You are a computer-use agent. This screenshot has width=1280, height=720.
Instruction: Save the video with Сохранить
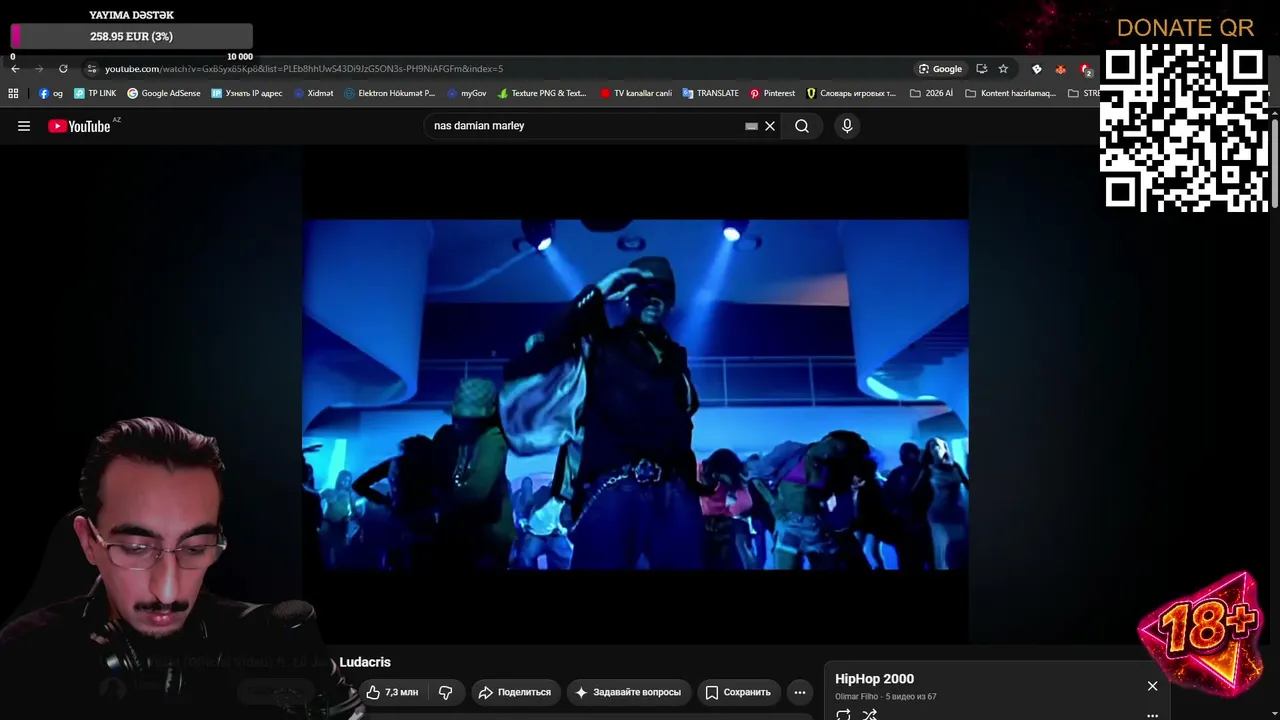(738, 692)
